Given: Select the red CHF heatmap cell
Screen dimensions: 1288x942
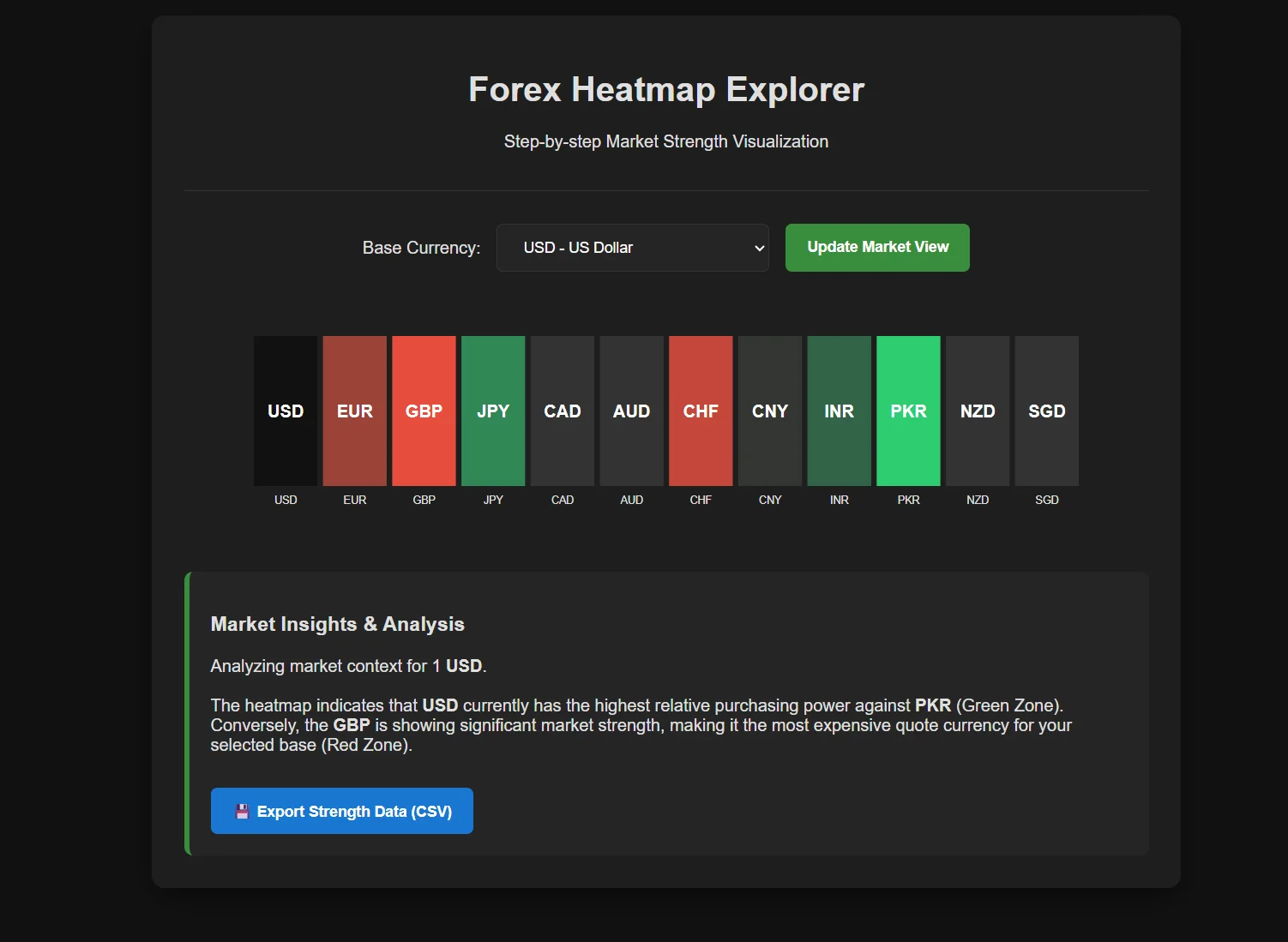Looking at the screenshot, I should click(700, 411).
